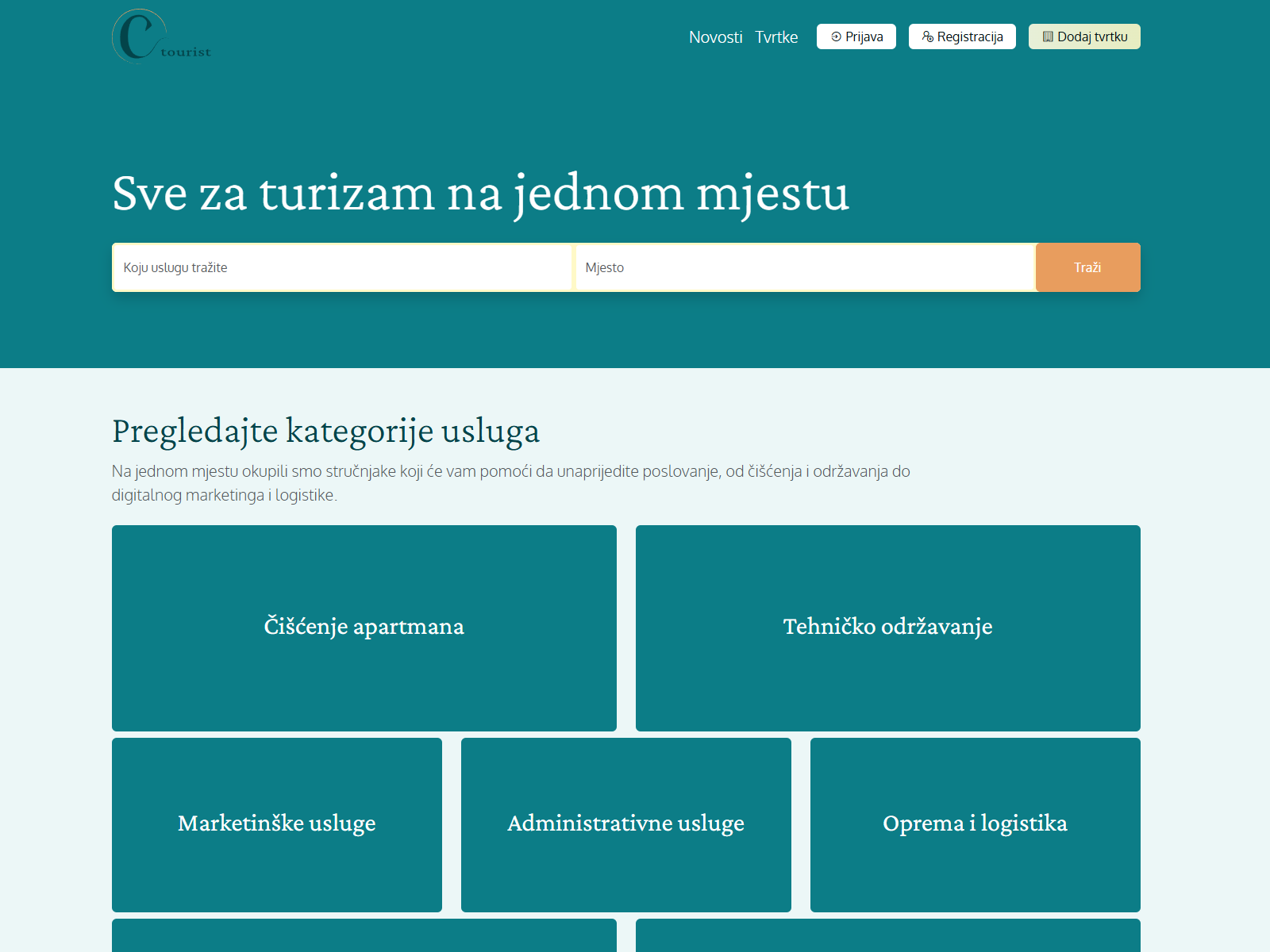
Task: Click the partially visible card below Oprema i logistika
Action: (887, 936)
